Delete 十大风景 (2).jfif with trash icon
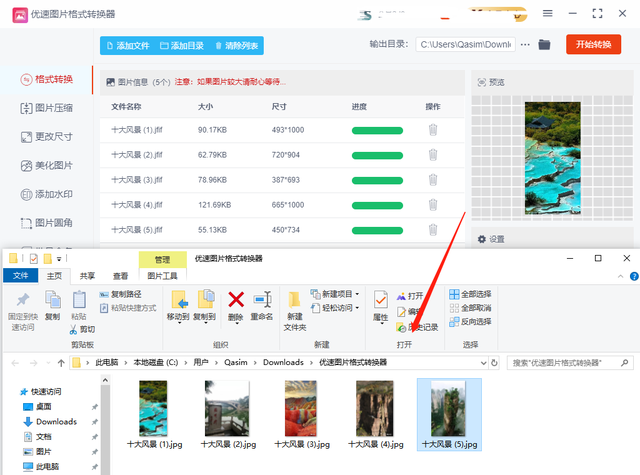 point(433,155)
